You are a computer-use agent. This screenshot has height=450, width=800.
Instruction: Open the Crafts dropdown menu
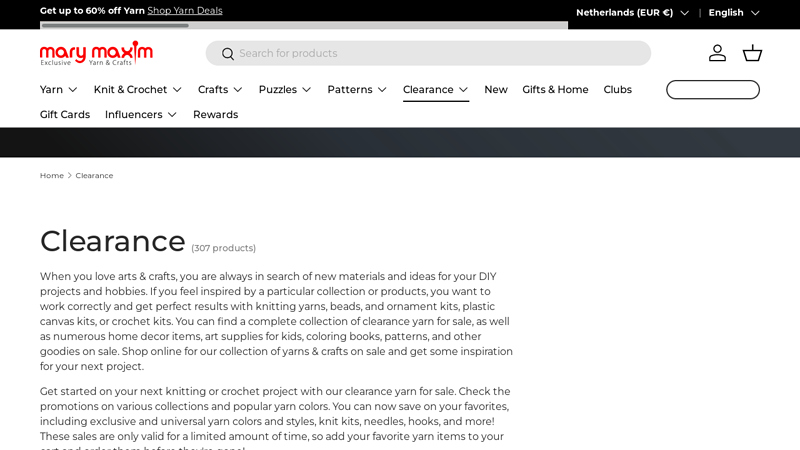pos(220,90)
